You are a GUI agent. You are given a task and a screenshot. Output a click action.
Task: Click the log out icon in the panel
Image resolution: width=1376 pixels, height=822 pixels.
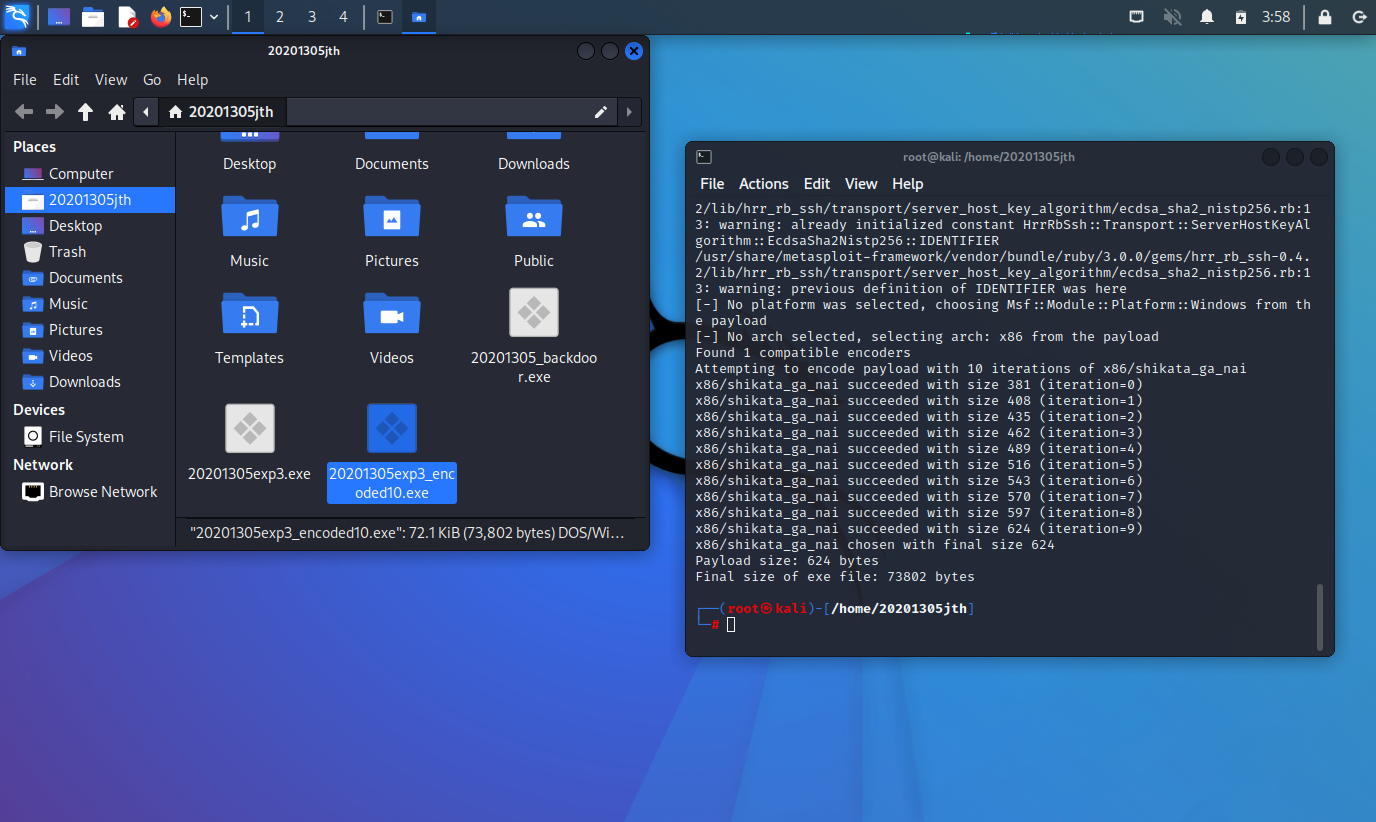click(x=1359, y=17)
